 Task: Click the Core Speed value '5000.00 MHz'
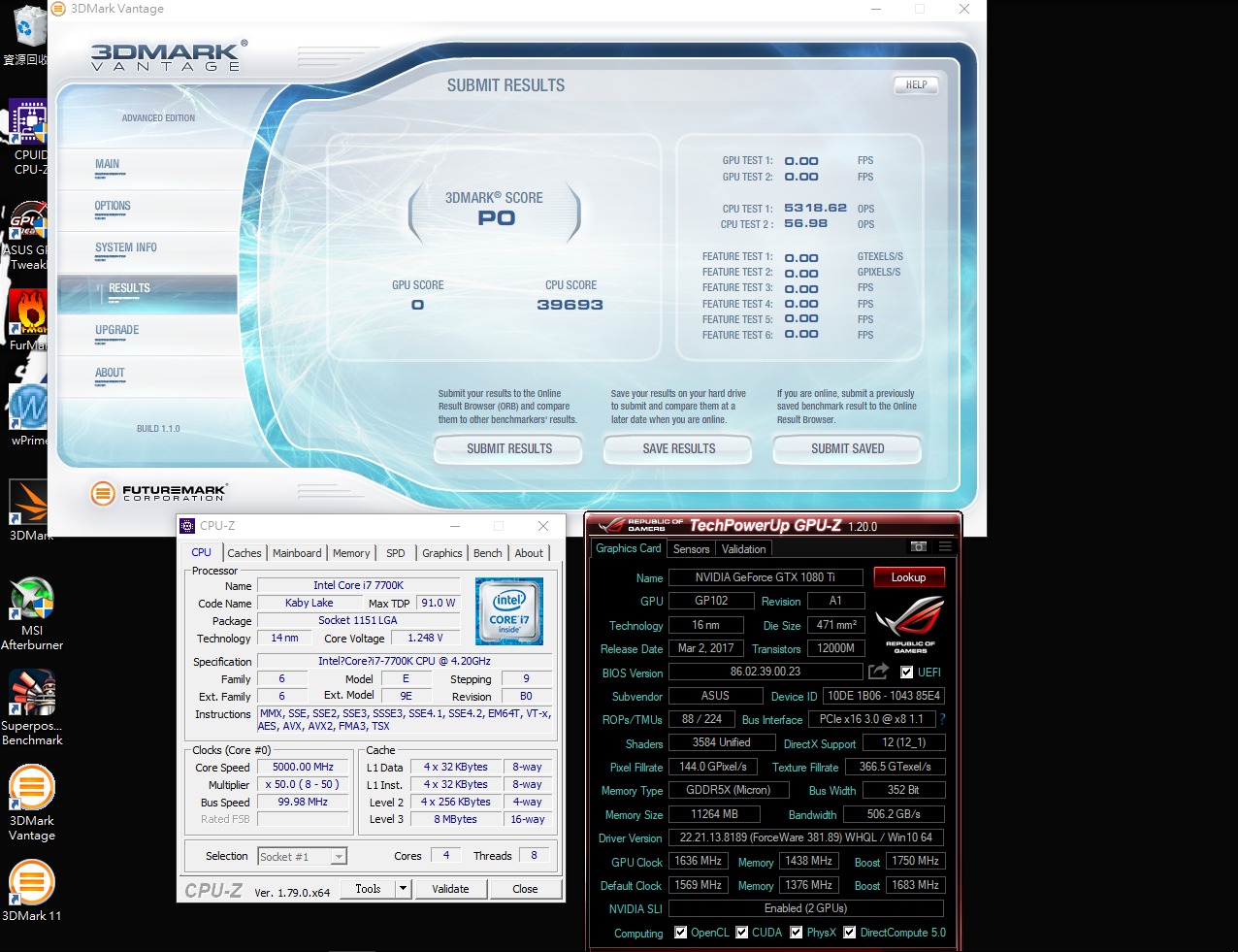pos(303,767)
